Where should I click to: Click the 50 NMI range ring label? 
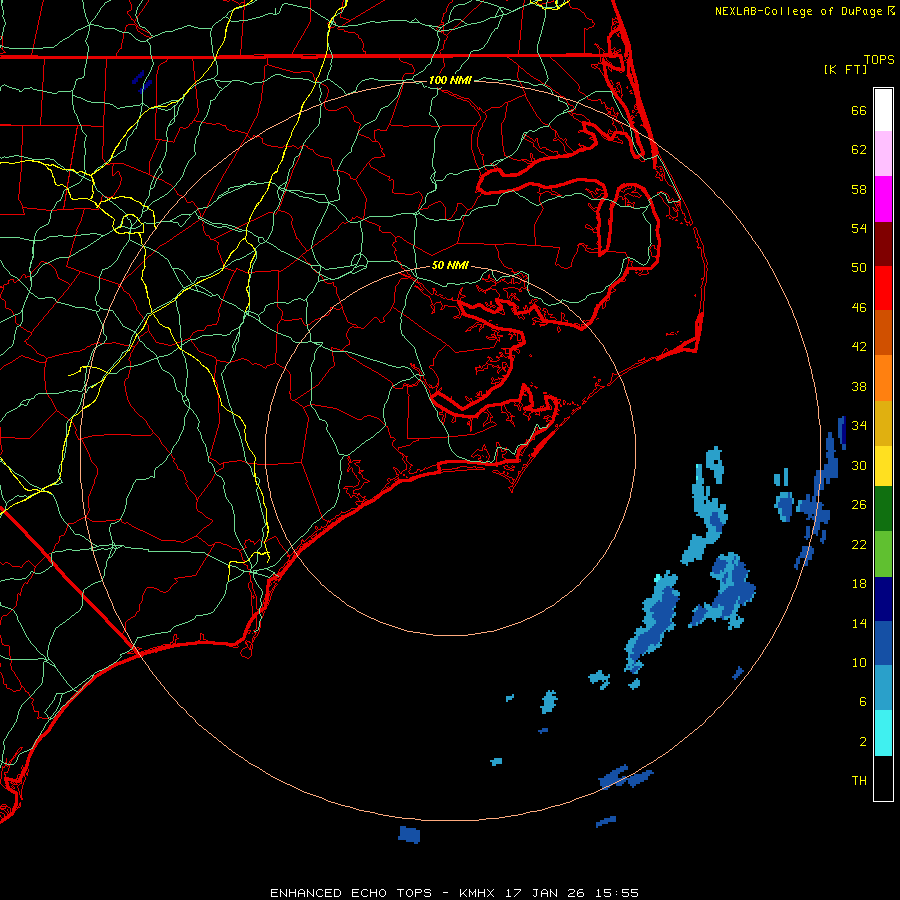point(450,265)
